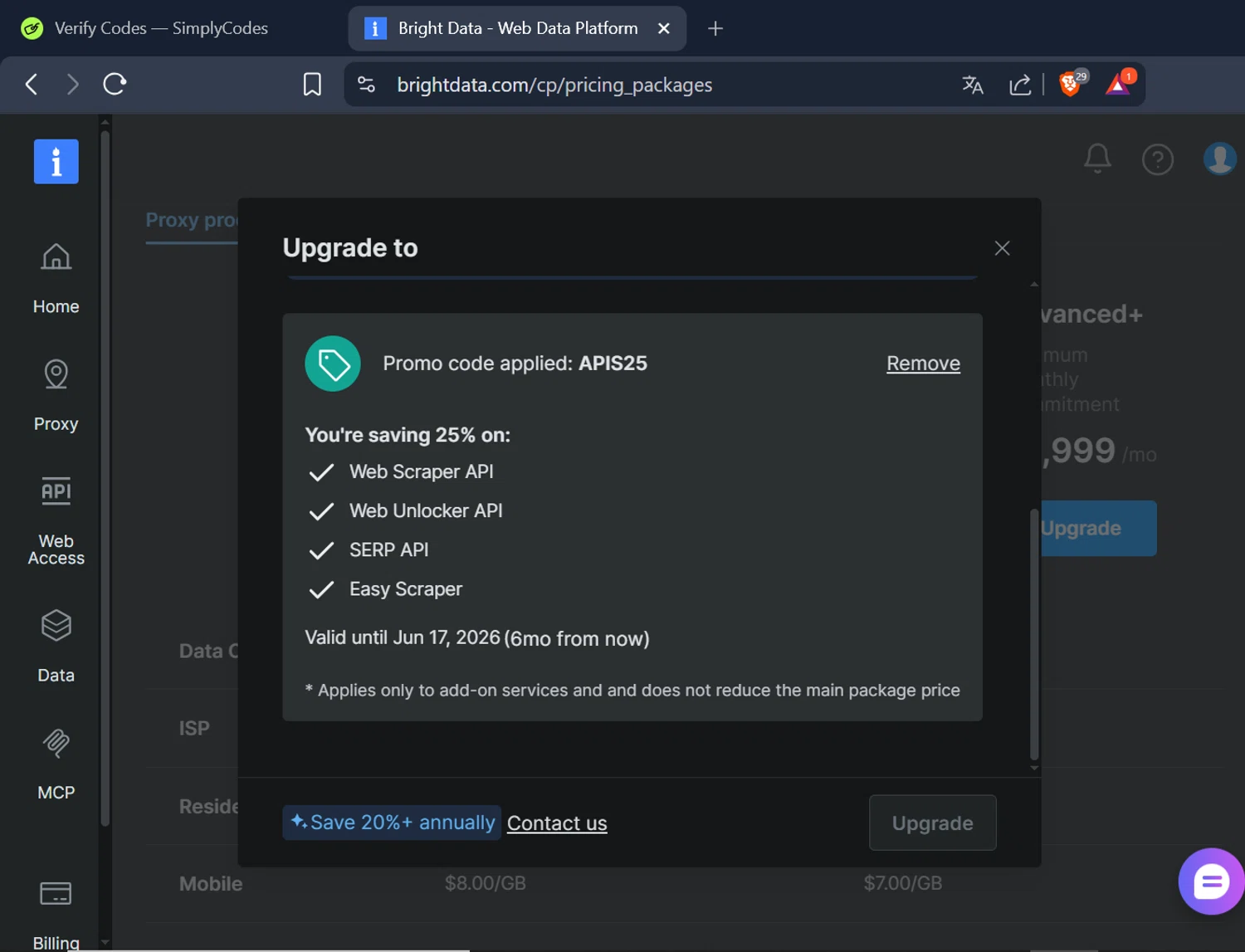Close the Bright Data tab

[x=664, y=28]
